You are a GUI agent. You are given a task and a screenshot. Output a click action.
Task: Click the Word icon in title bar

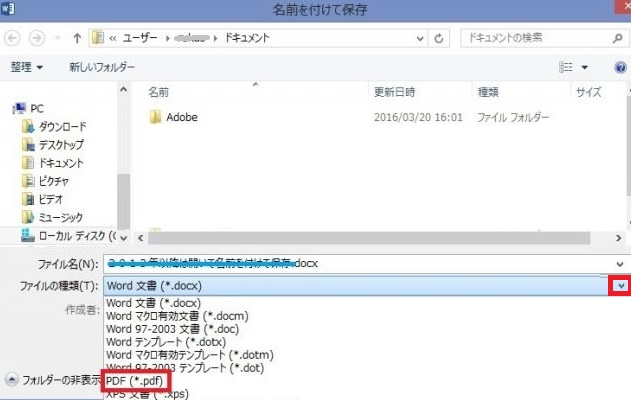click(8, 8)
